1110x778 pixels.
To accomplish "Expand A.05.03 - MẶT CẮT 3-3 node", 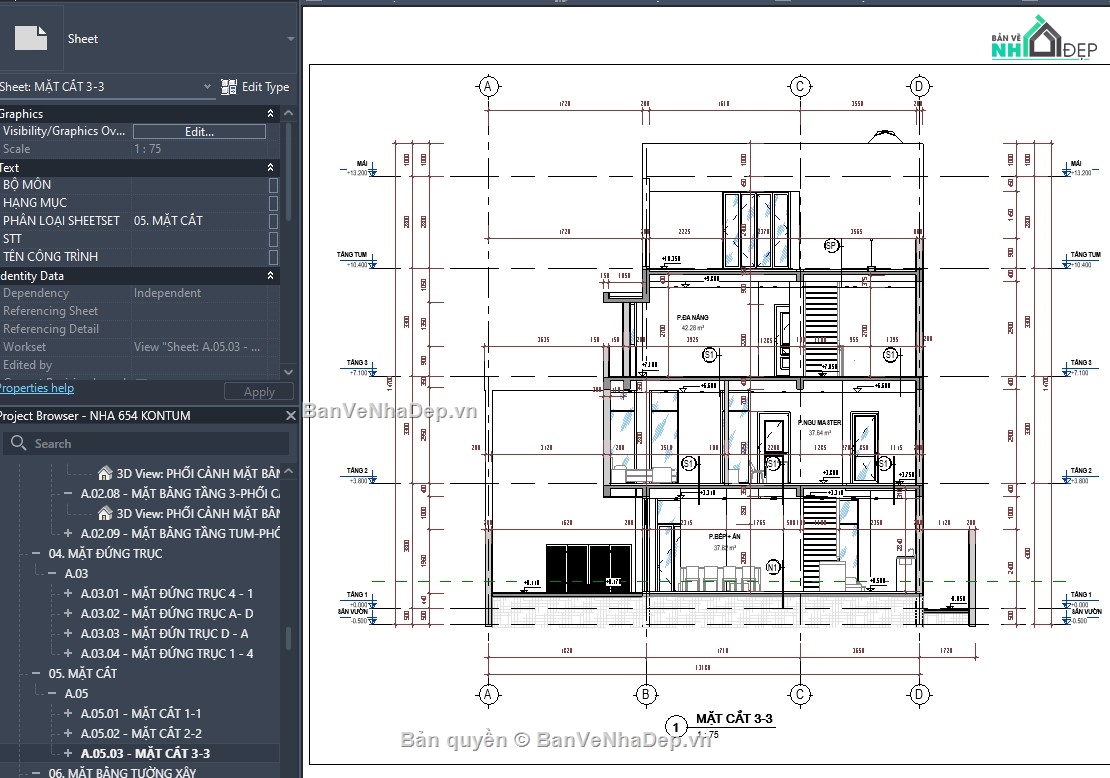I will pyautogui.click(x=68, y=753).
